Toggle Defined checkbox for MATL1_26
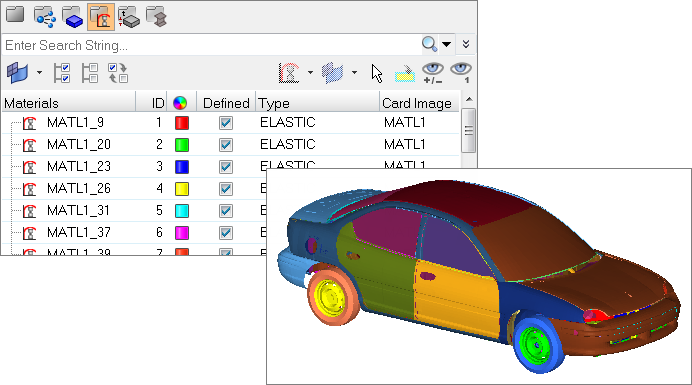The width and height of the screenshot is (692, 385). click(226, 189)
